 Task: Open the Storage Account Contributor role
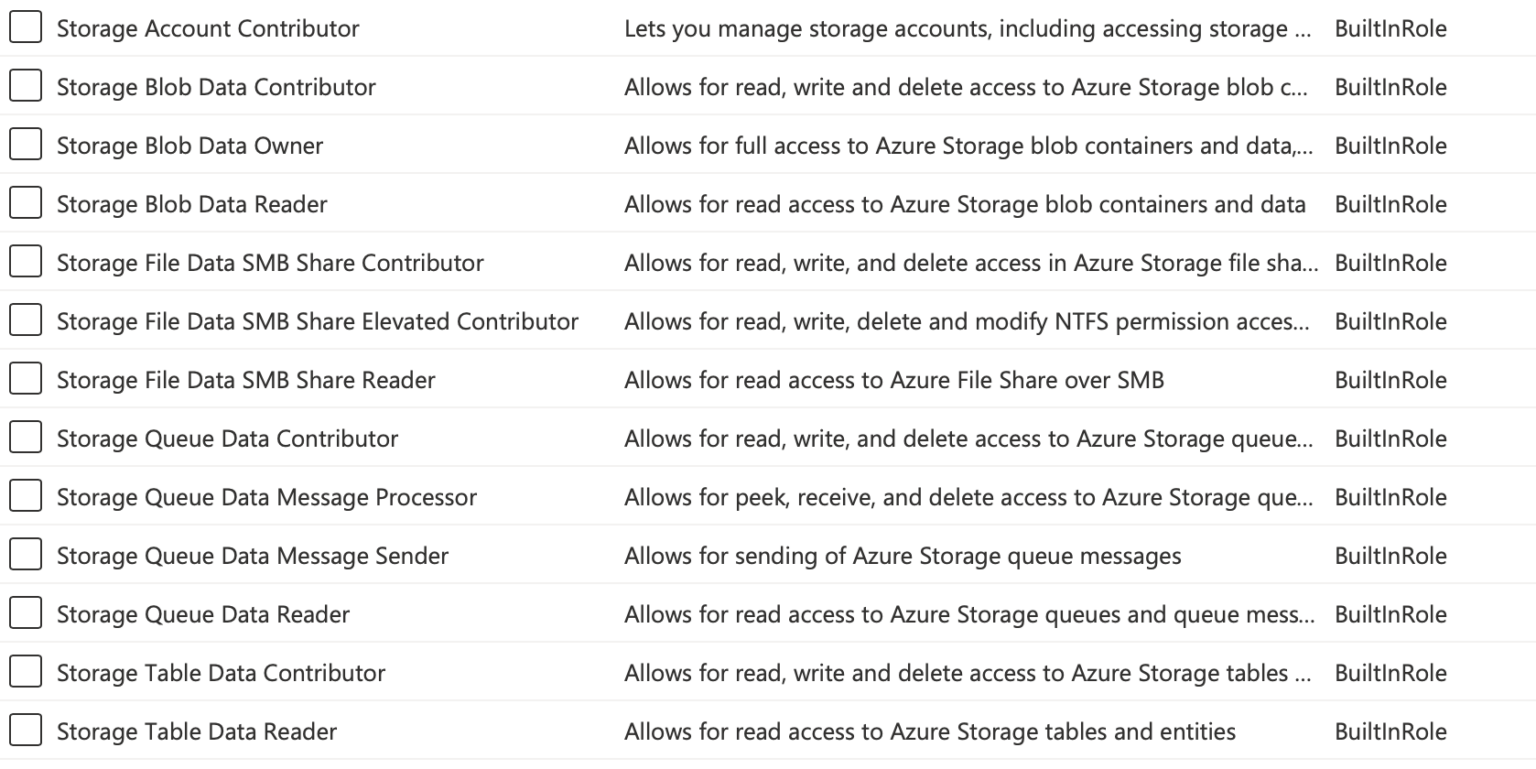click(x=208, y=27)
